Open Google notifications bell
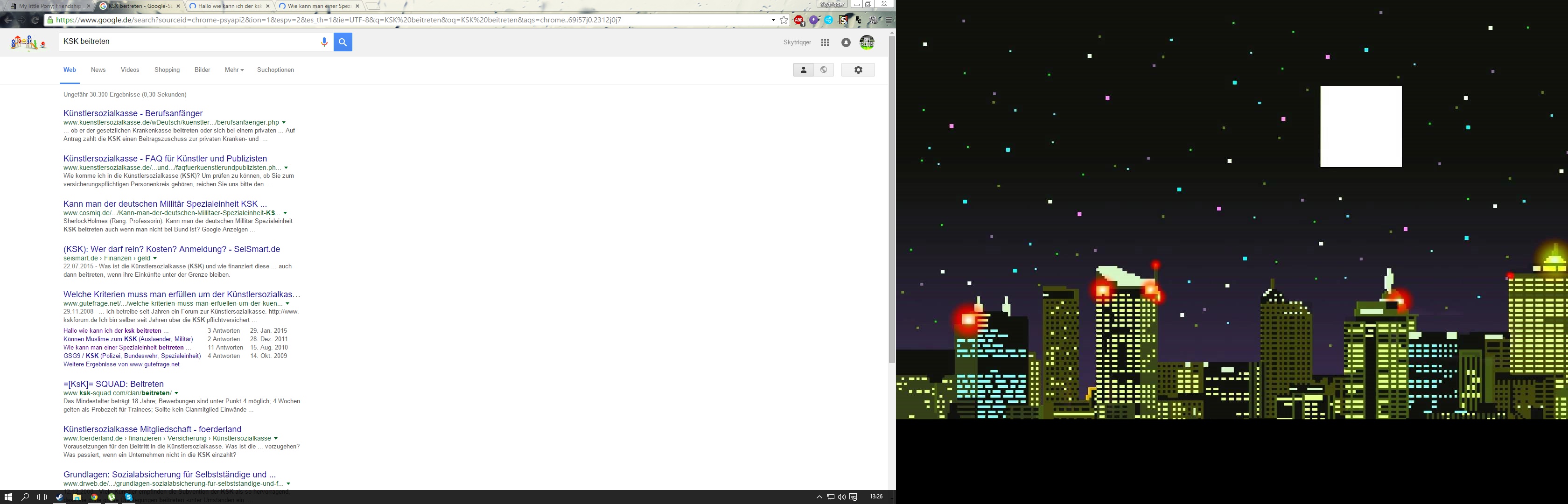The width and height of the screenshot is (1568, 504). point(846,42)
